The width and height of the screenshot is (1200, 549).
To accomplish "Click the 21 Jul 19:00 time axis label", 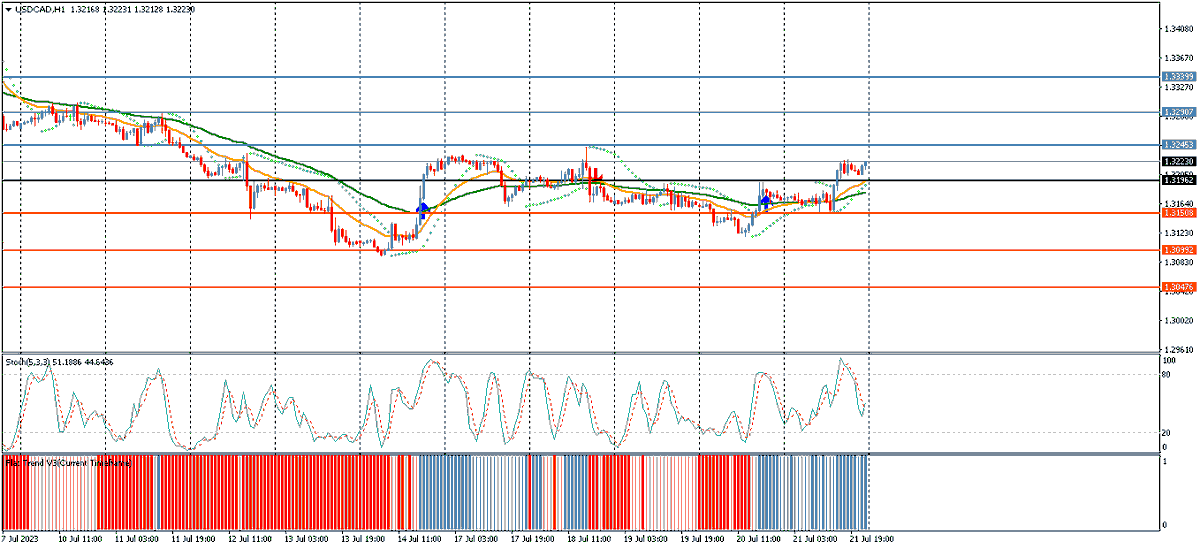I will [x=872, y=538].
